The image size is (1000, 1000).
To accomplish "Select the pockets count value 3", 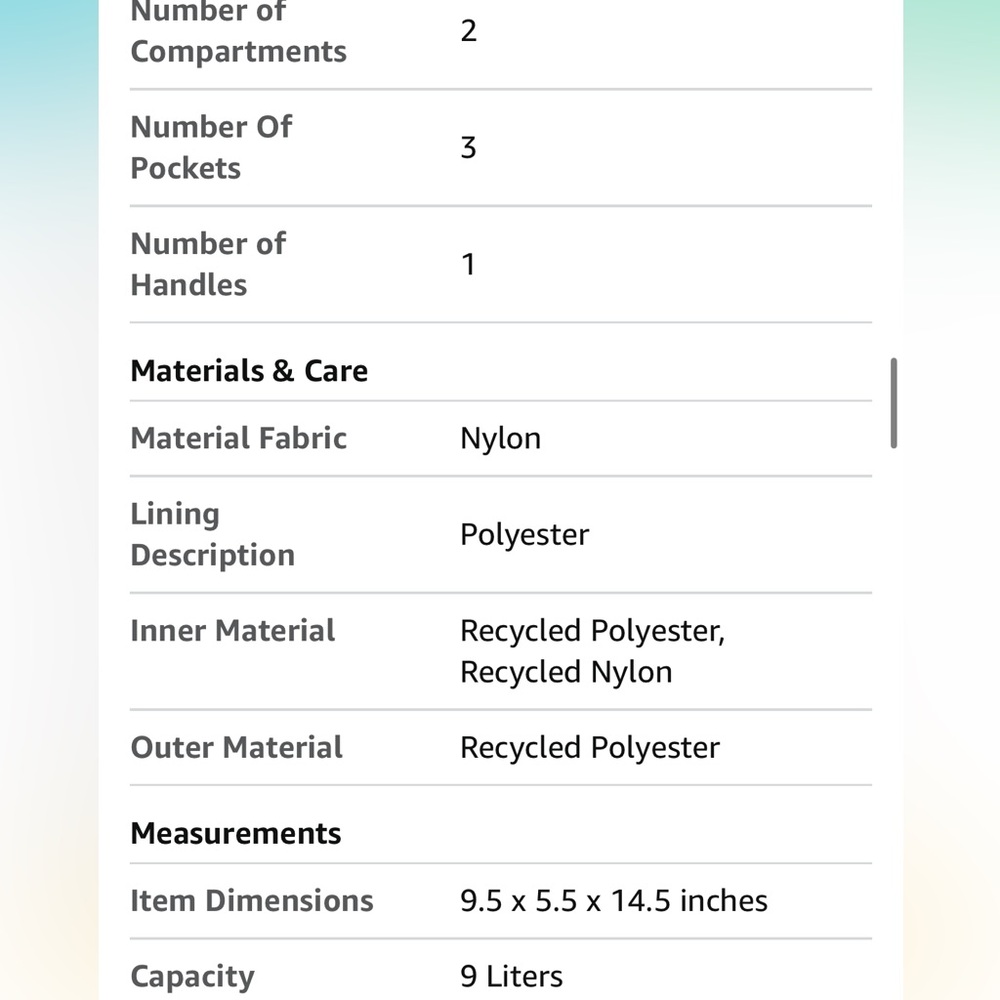I will coord(468,147).
